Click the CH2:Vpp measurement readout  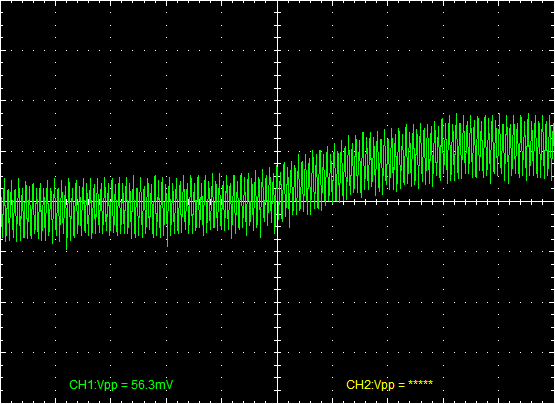click(389, 385)
